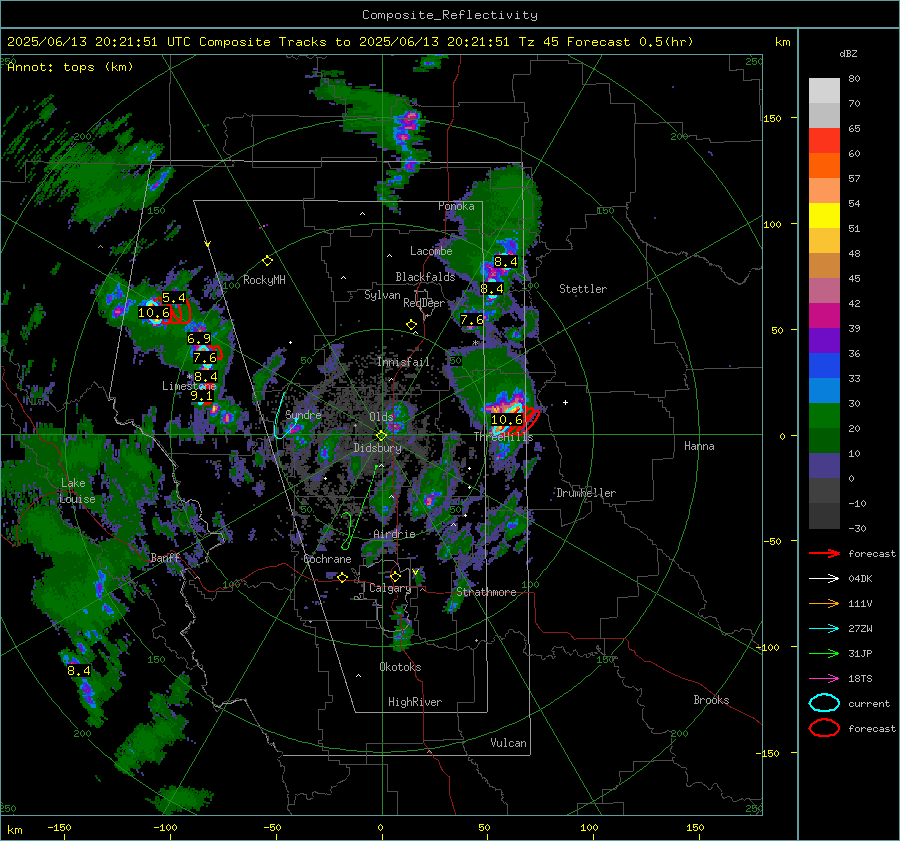This screenshot has height=841, width=900.
Task: Select the cyan 27ZW arrow legend icon
Action: [x=824, y=629]
